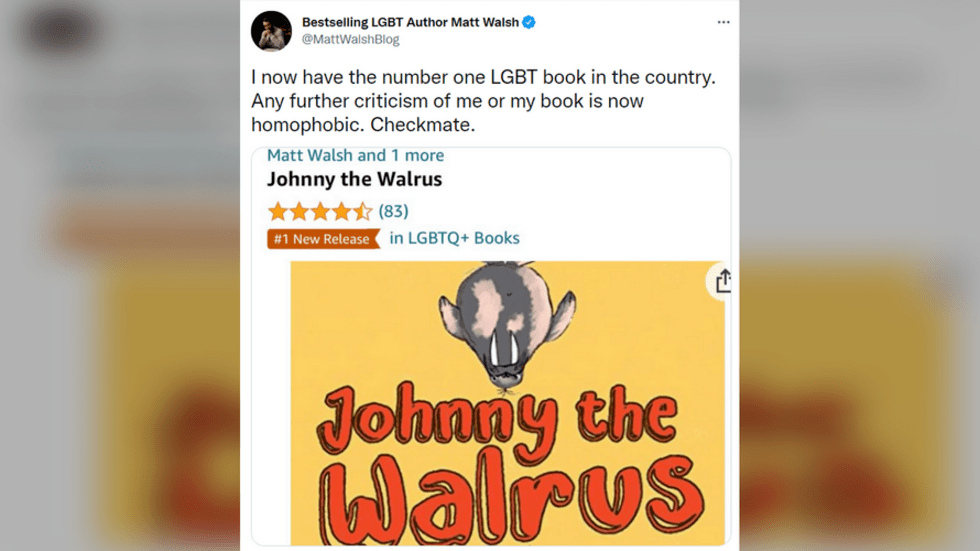Click the blue verified badge
The height and width of the screenshot is (551, 980).
tap(529, 22)
